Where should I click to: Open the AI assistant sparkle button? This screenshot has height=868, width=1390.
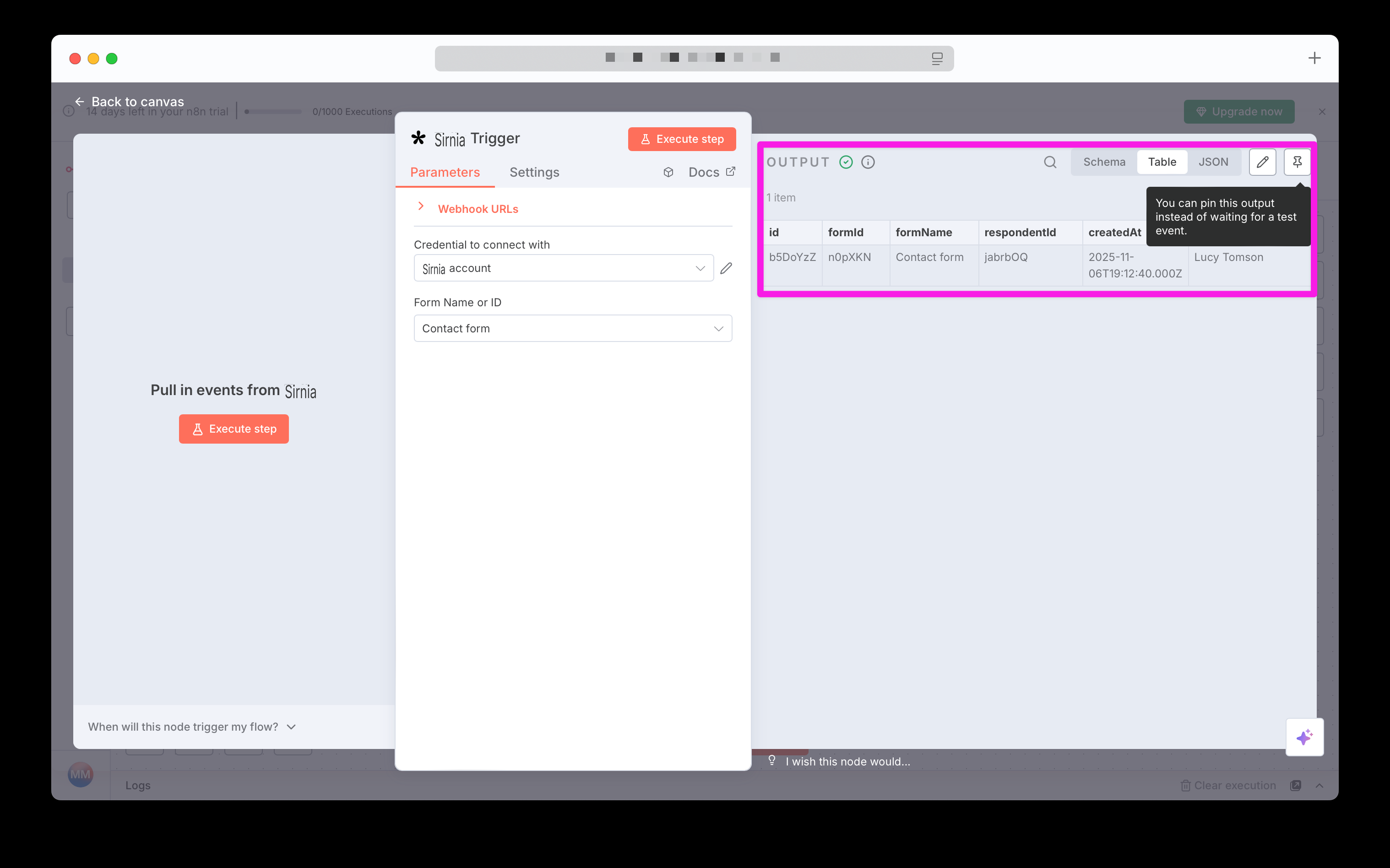(x=1304, y=737)
